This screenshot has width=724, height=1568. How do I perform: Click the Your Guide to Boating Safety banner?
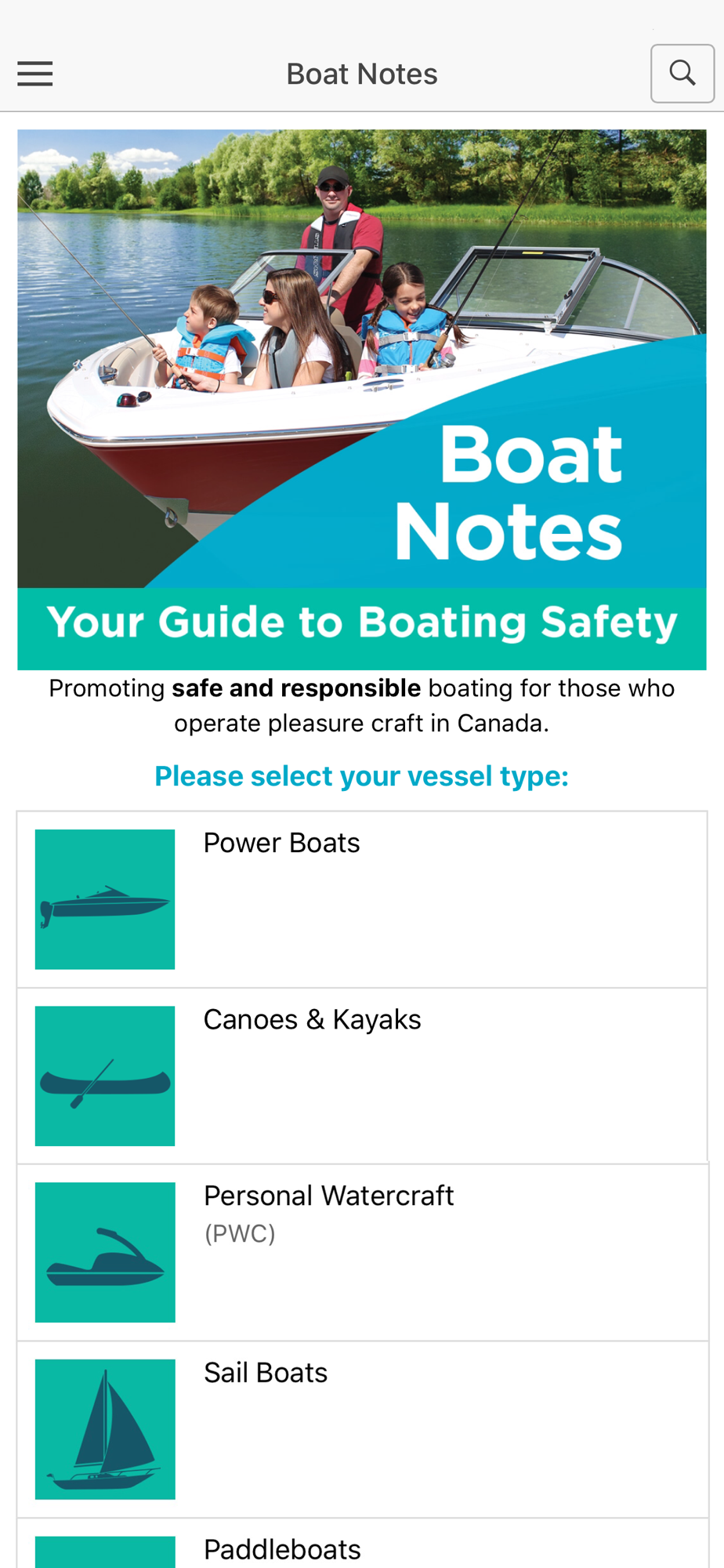coord(361,623)
